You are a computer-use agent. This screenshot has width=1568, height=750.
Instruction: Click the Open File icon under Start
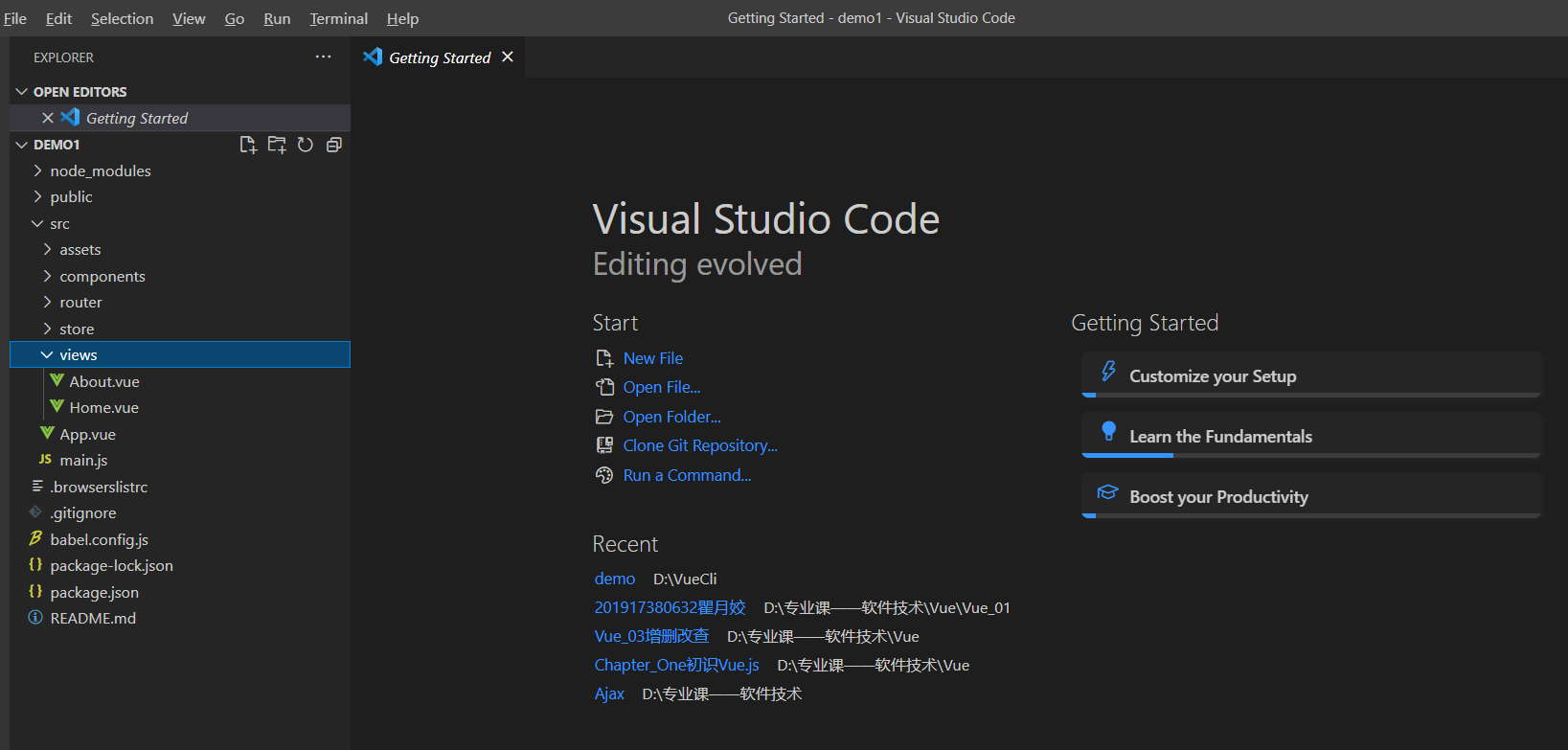(x=604, y=387)
